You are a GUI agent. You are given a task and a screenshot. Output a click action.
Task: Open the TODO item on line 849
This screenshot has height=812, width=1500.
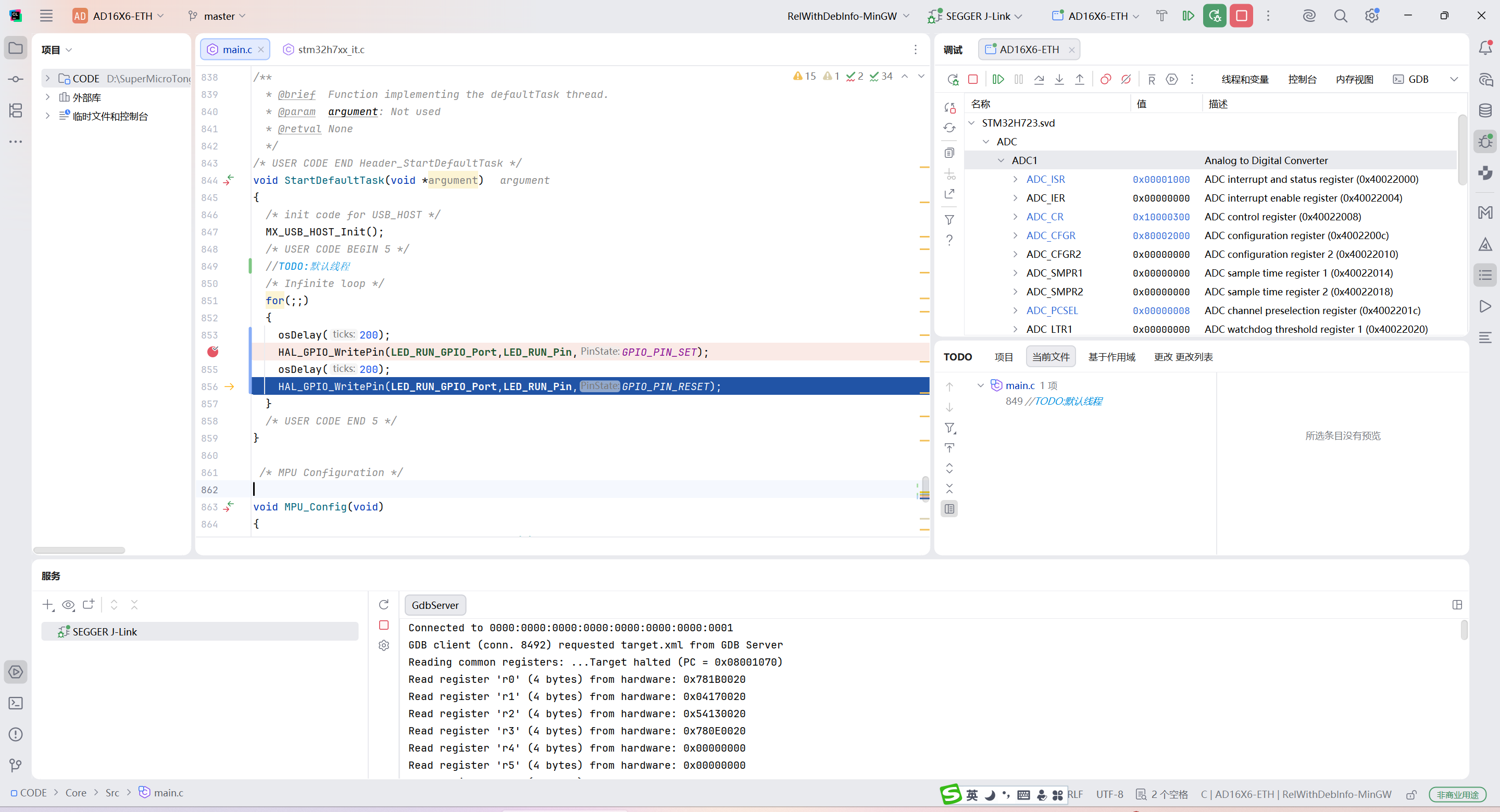click(1053, 402)
